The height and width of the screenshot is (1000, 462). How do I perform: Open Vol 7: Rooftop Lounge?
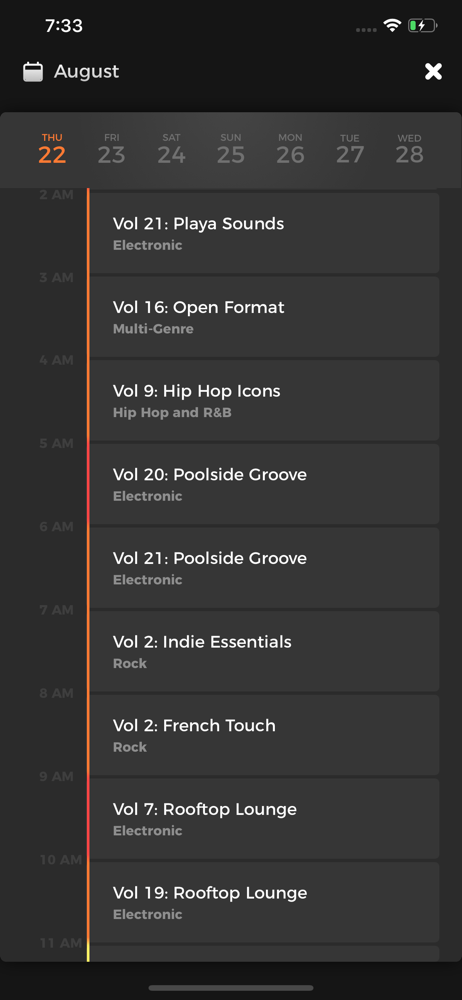(x=264, y=818)
